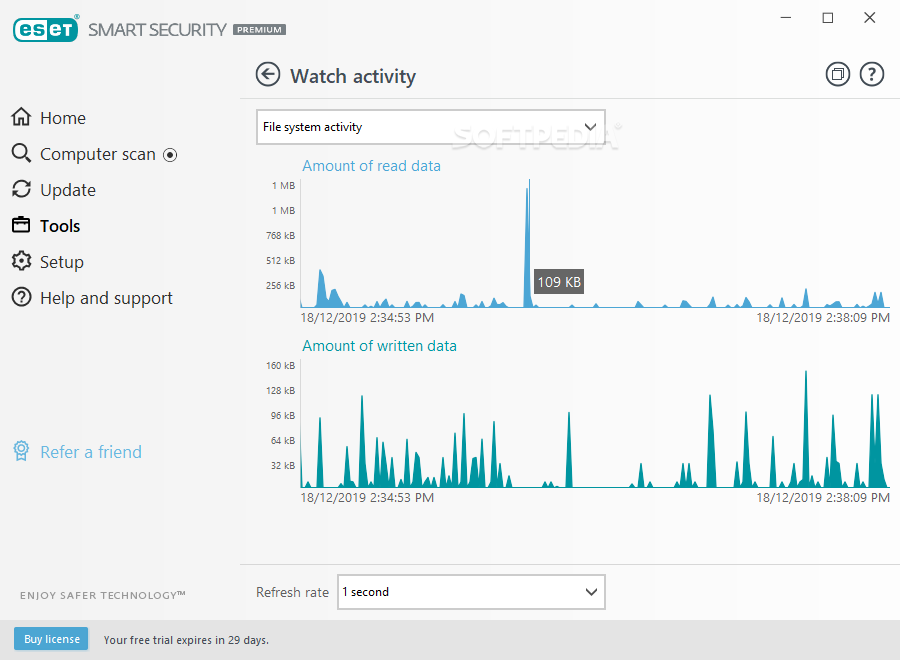Maximize the ESET window
Image resolution: width=900 pixels, height=660 pixels.
828,18
